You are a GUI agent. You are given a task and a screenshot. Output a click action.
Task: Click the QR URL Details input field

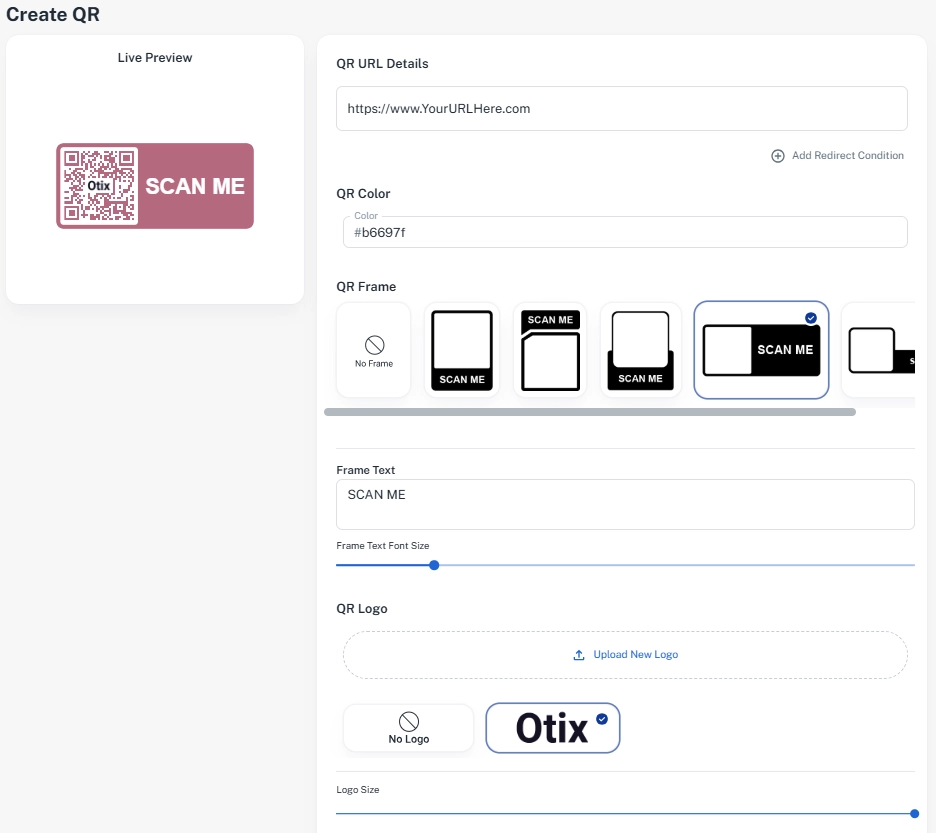[621, 108]
